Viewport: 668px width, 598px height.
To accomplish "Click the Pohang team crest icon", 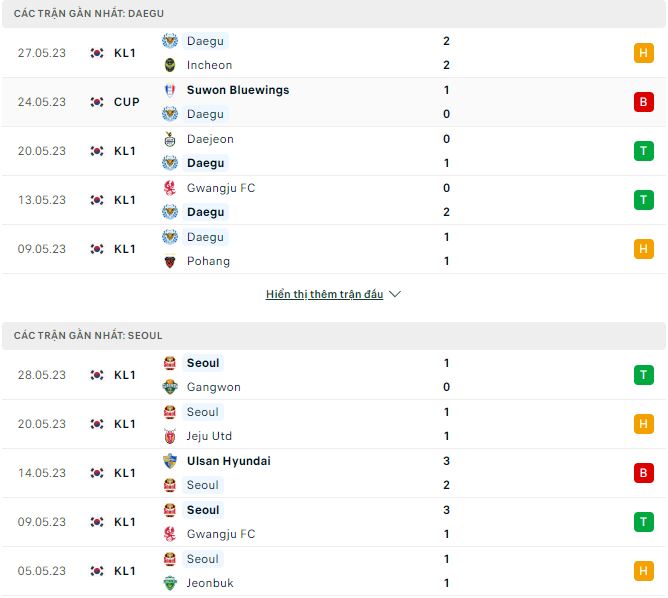I will 170,261.
